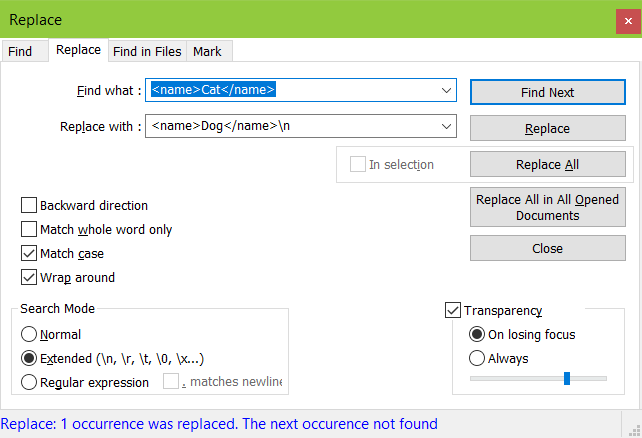
Task: Click the transparency slider handle
Action: [x=567, y=378]
